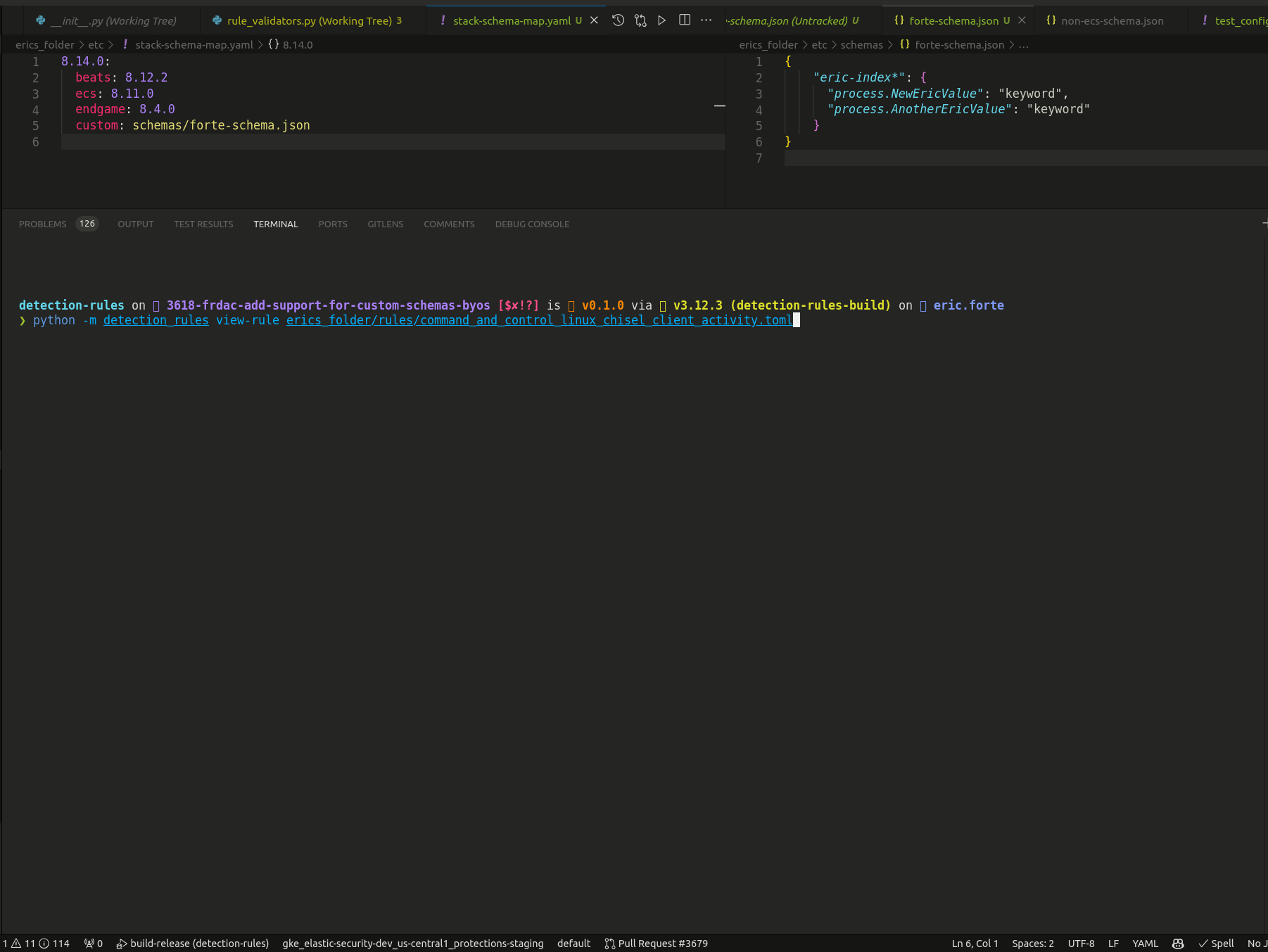Viewport: 1268px width, 952px height.
Task: Click the beats: 8.12.2 line
Action: [x=121, y=77]
